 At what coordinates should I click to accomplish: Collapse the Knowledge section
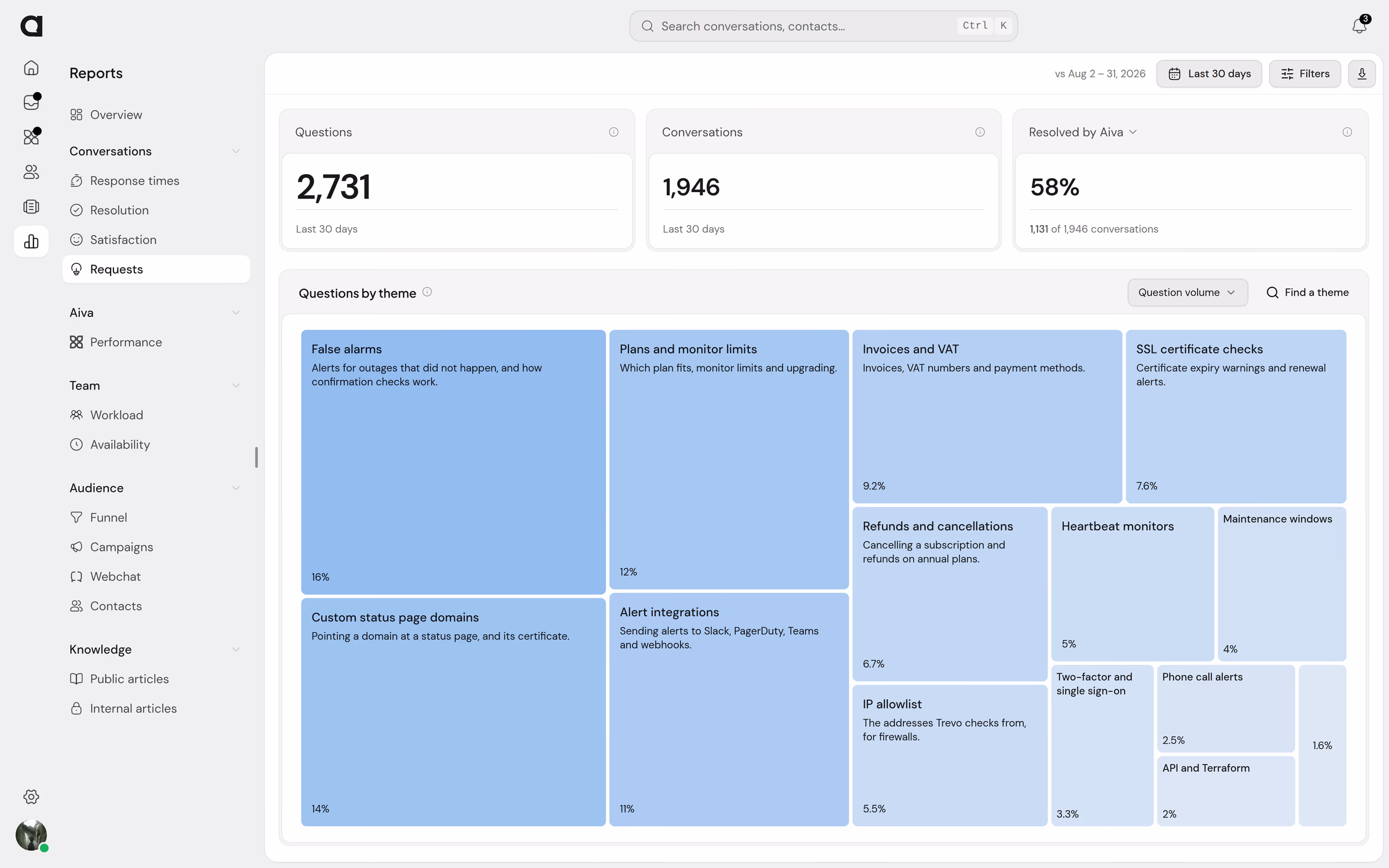(236, 649)
